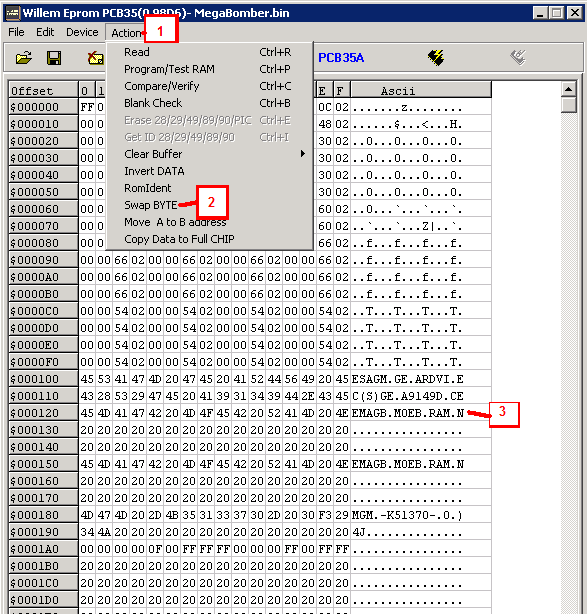Save buffer using the floppy disk icon

point(54,58)
